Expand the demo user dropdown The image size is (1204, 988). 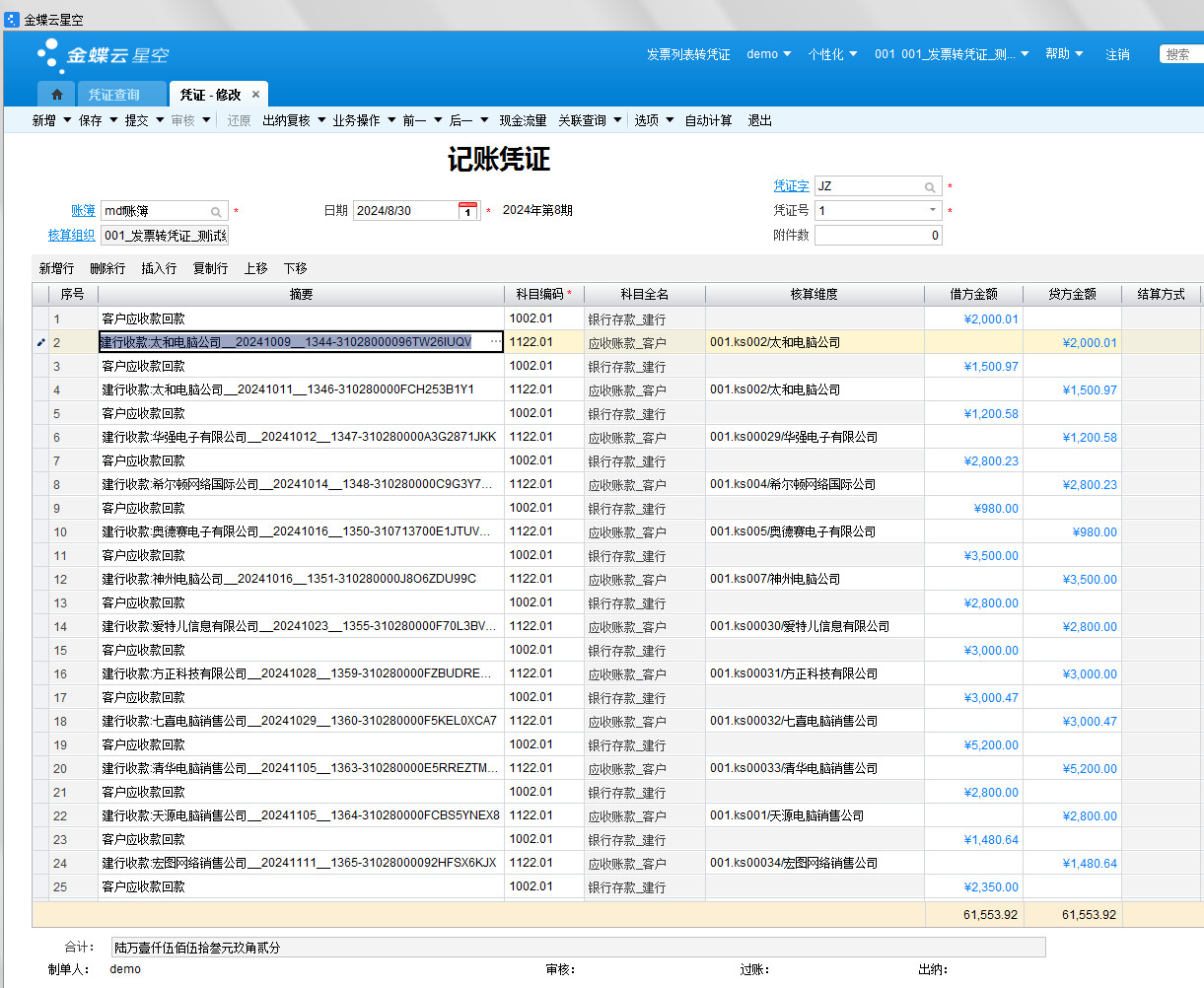point(769,54)
